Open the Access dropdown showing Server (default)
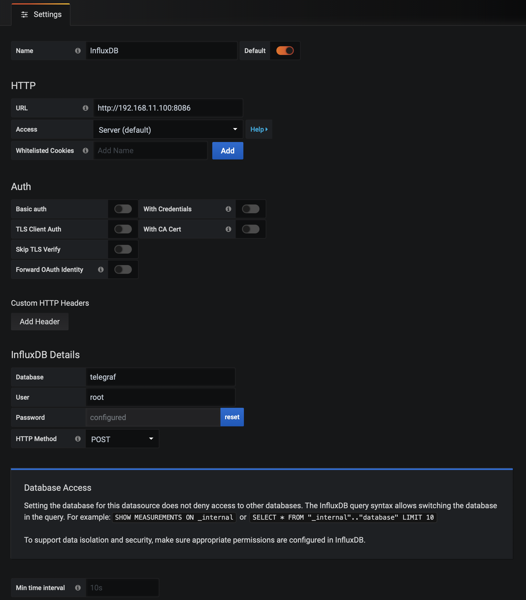The width and height of the screenshot is (526, 600). [x=168, y=130]
